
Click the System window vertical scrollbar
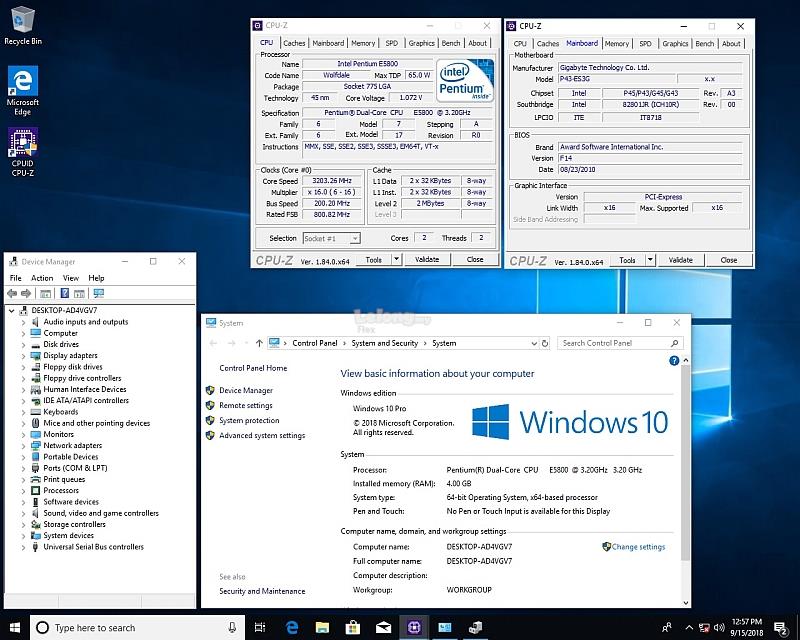[x=686, y=463]
